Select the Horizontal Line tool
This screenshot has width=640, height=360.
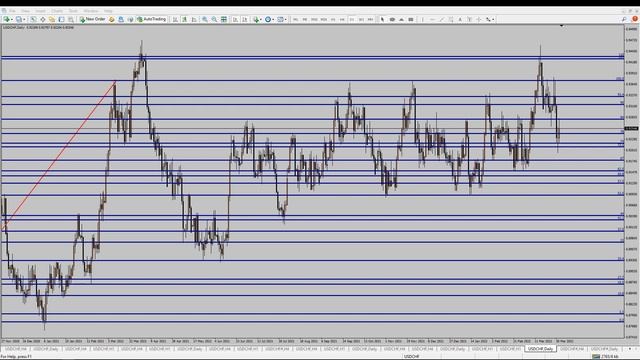(x=432, y=19)
